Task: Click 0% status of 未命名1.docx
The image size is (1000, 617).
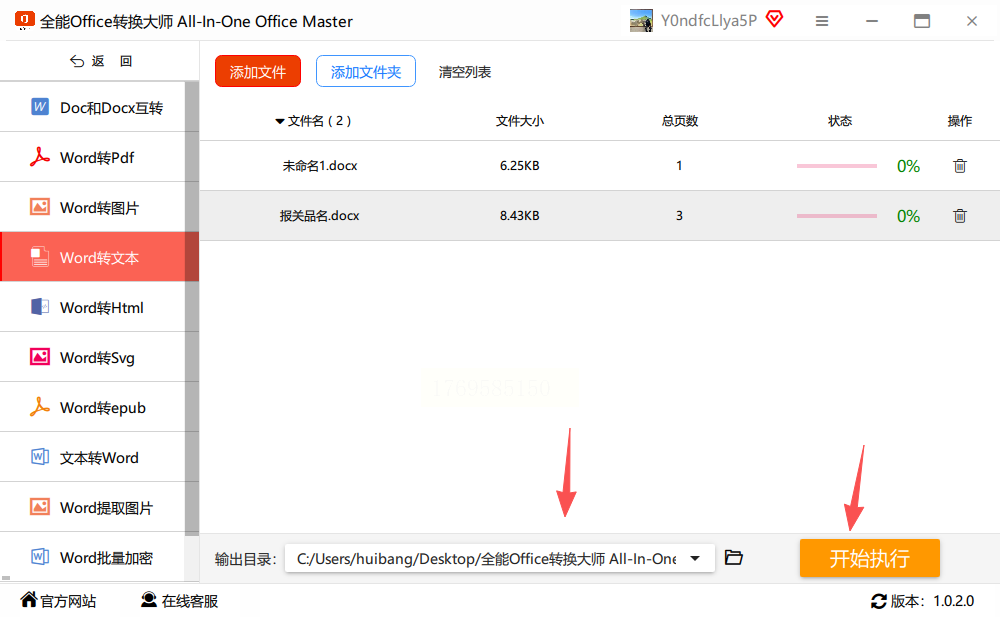Action: tap(908, 166)
